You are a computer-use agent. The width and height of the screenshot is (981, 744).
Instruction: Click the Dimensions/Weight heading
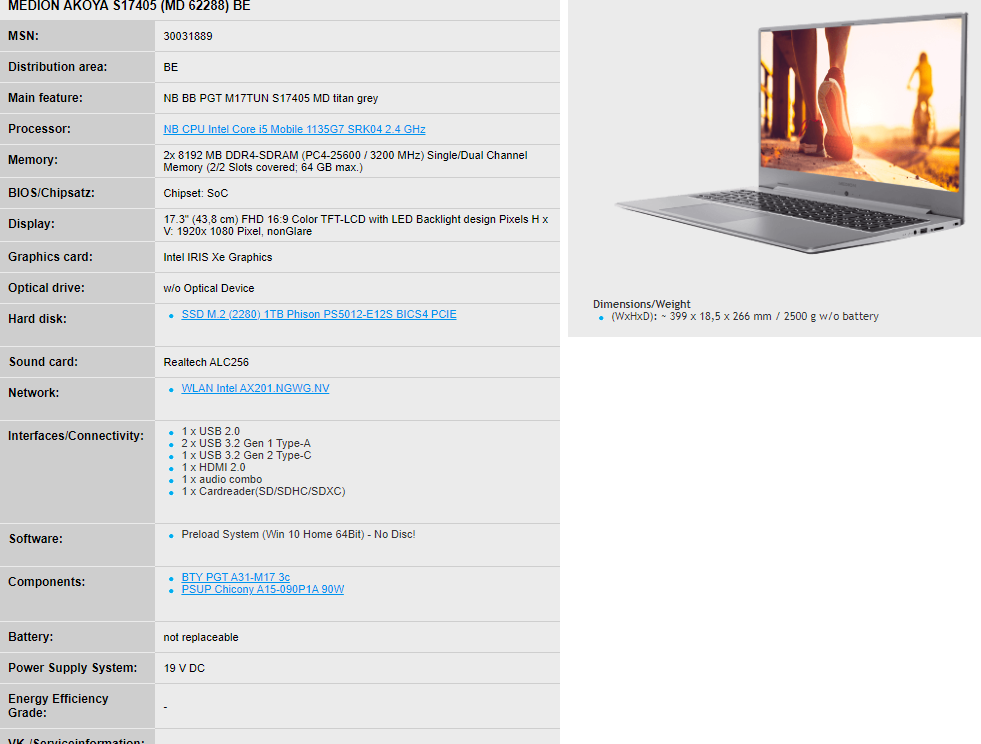pyautogui.click(x=641, y=304)
